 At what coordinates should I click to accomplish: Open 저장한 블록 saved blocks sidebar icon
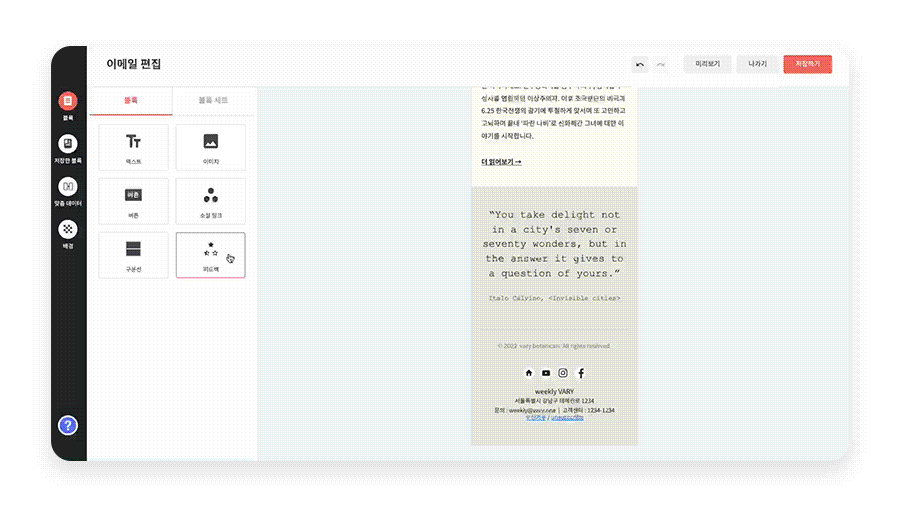tap(68, 143)
